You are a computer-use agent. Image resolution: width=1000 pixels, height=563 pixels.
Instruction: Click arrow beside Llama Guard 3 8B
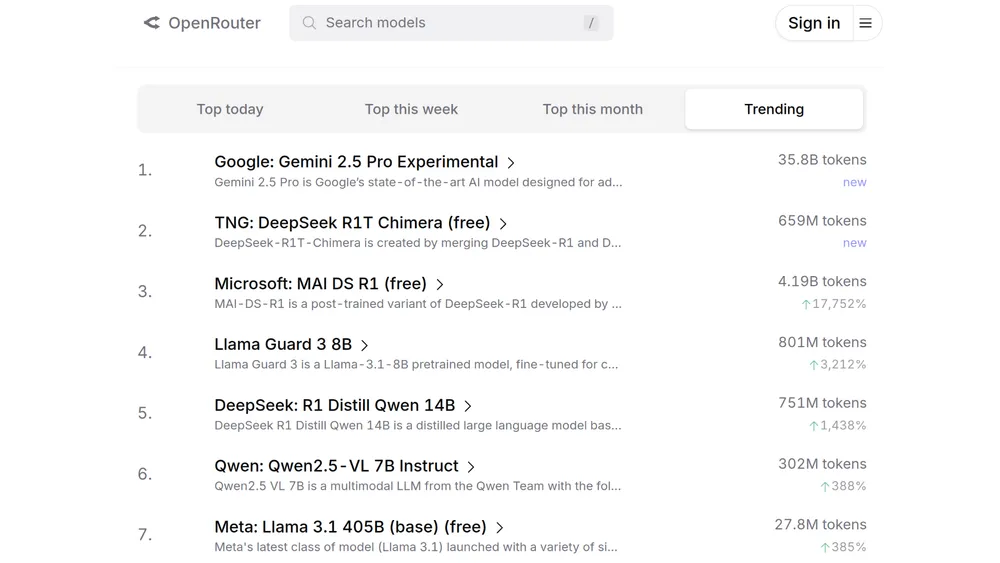[x=365, y=346]
